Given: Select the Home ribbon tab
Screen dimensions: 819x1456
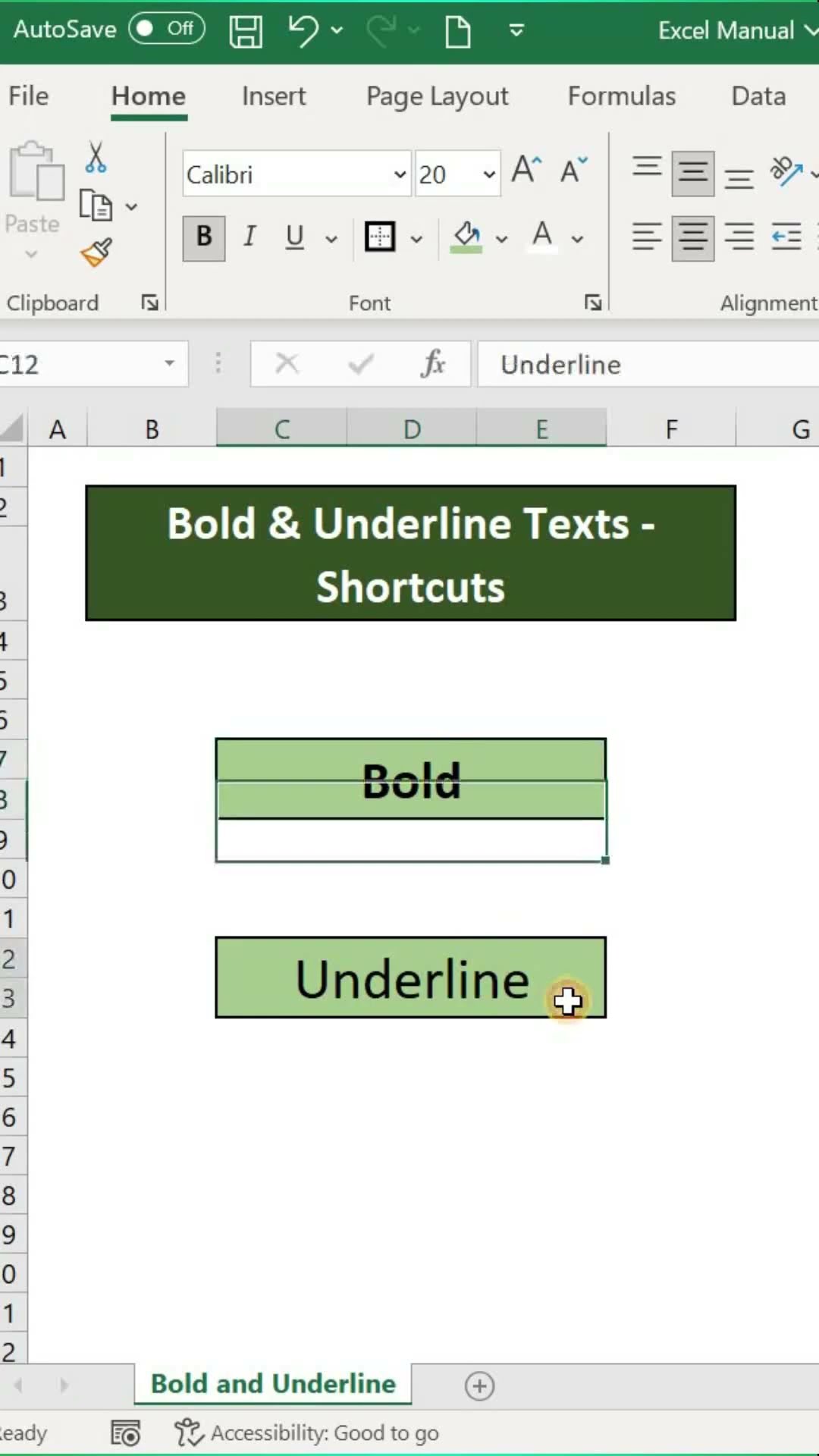Looking at the screenshot, I should pos(149,96).
